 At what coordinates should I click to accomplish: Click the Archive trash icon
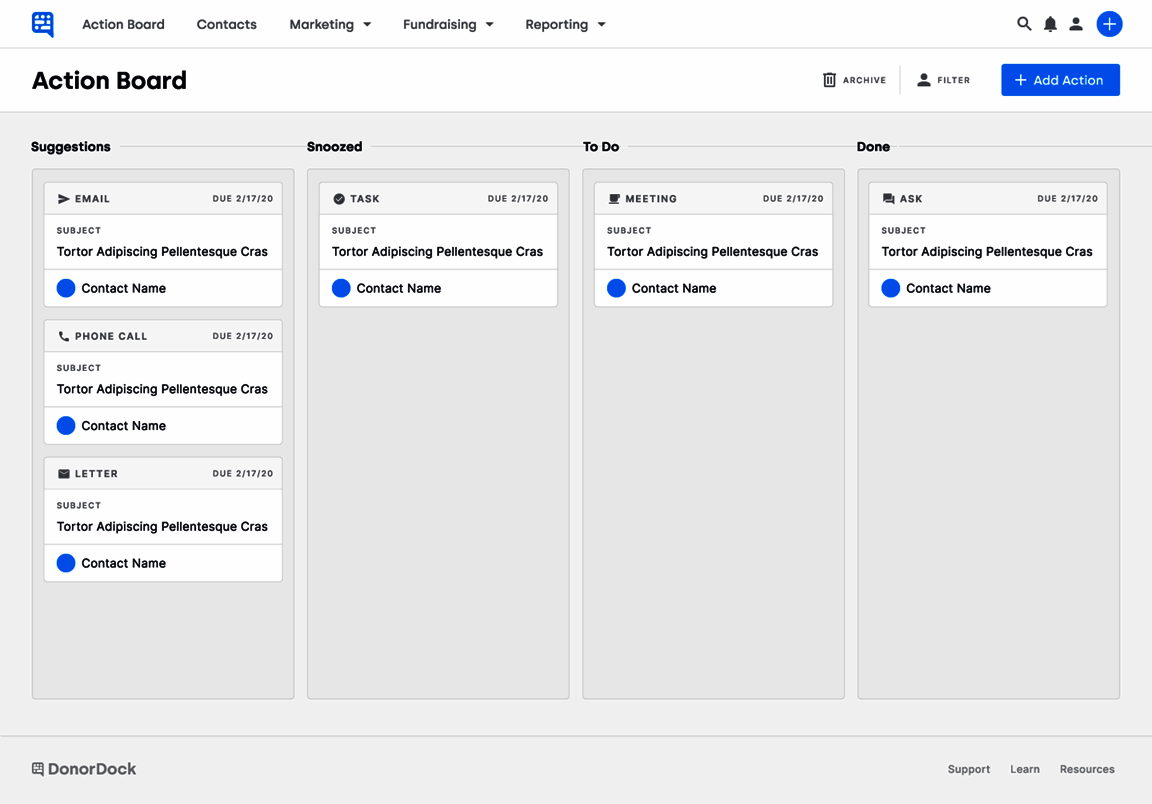[x=829, y=80]
